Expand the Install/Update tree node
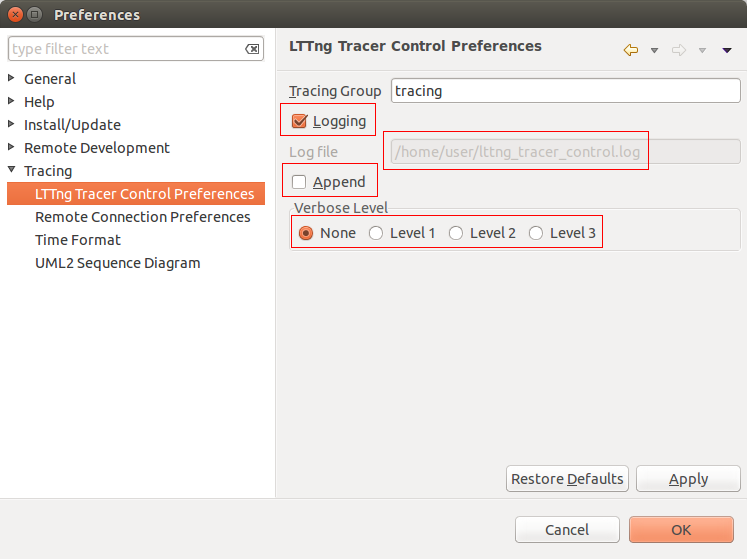This screenshot has width=747, height=559. point(12,124)
